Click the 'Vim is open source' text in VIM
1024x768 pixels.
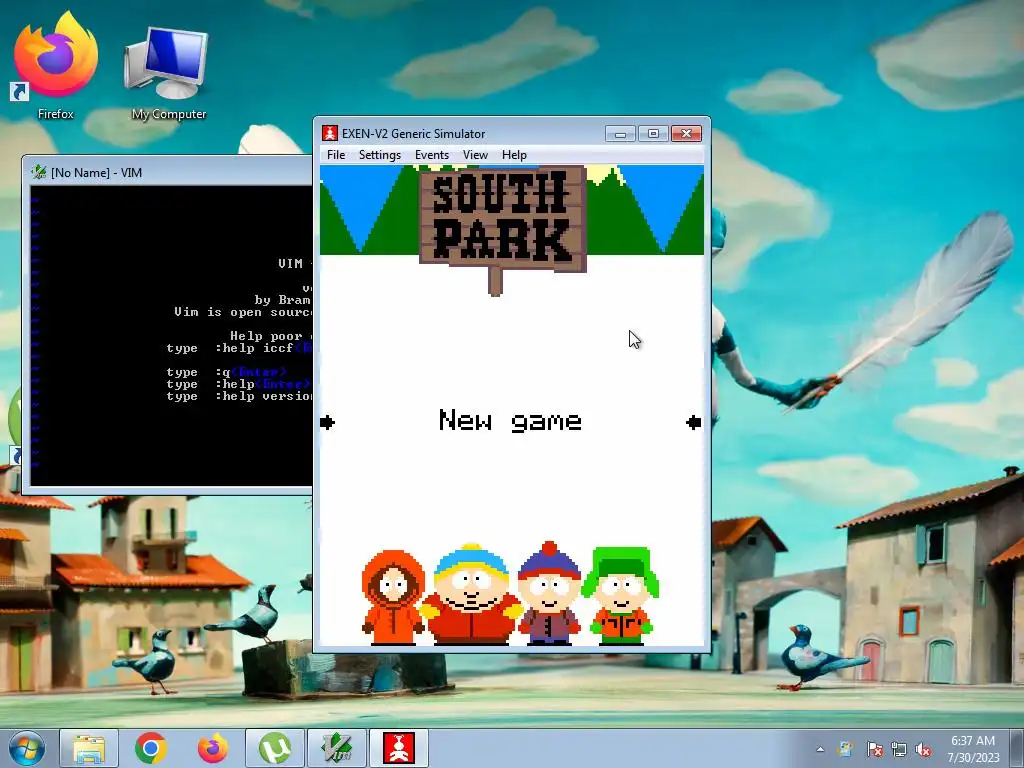tap(243, 312)
